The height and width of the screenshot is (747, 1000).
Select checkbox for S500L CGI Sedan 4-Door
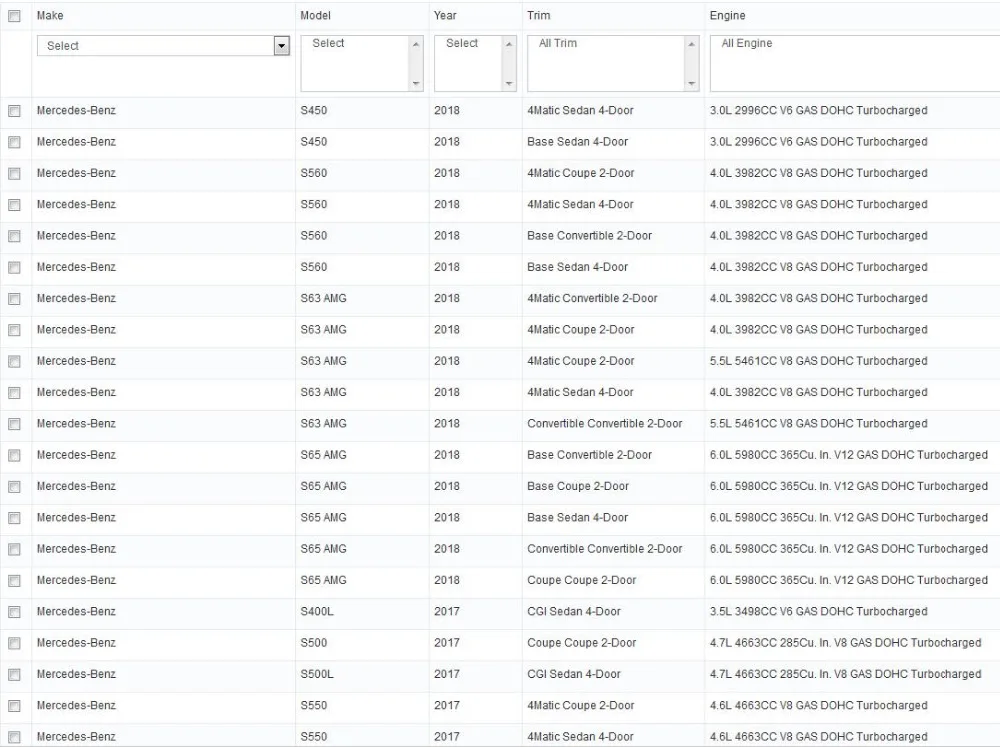14,674
